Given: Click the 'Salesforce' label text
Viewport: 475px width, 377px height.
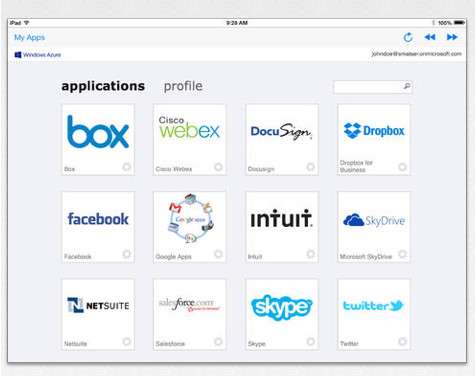Looking at the screenshot, I should click(170, 344).
